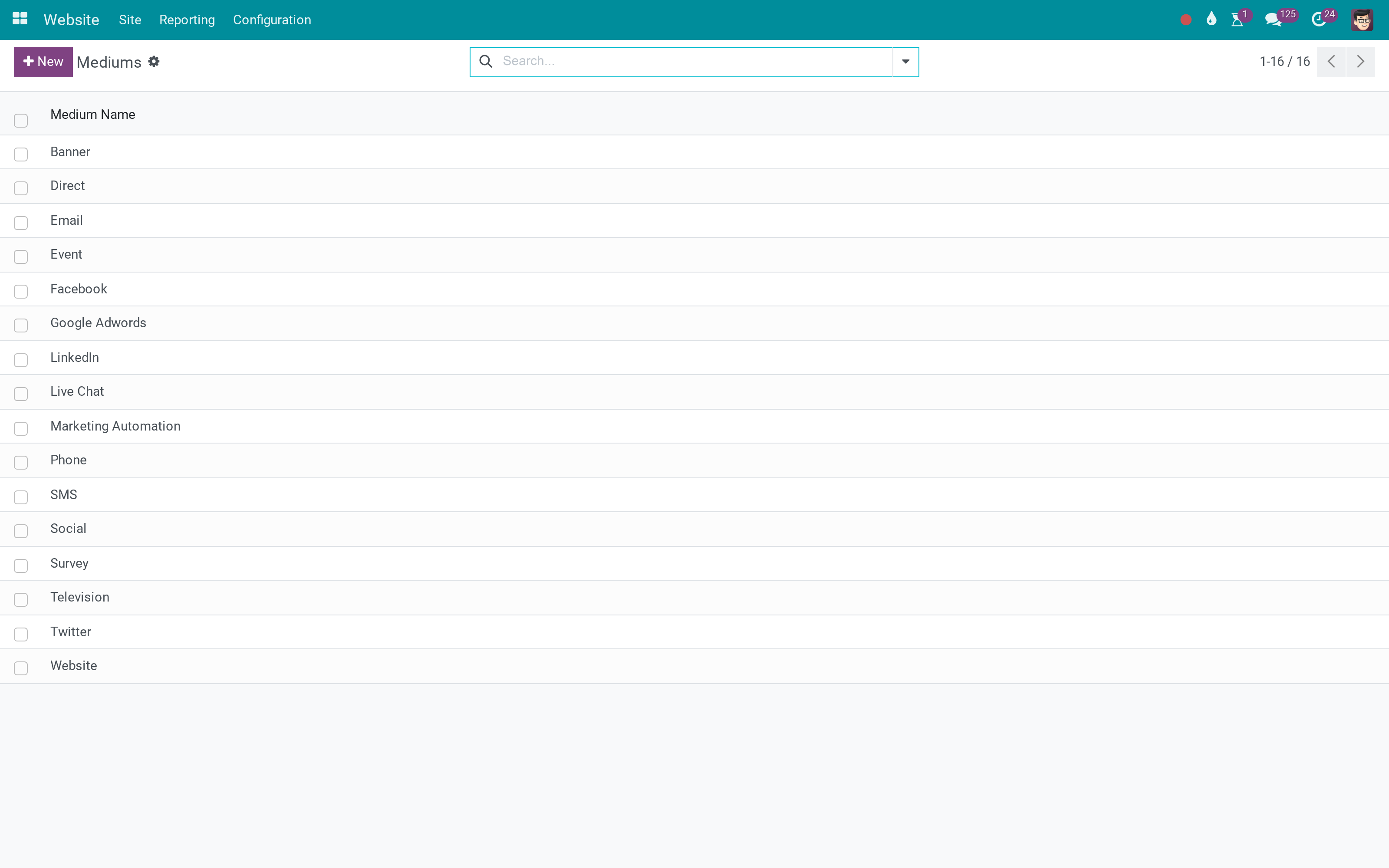Check the Event row checkbox

click(21, 256)
